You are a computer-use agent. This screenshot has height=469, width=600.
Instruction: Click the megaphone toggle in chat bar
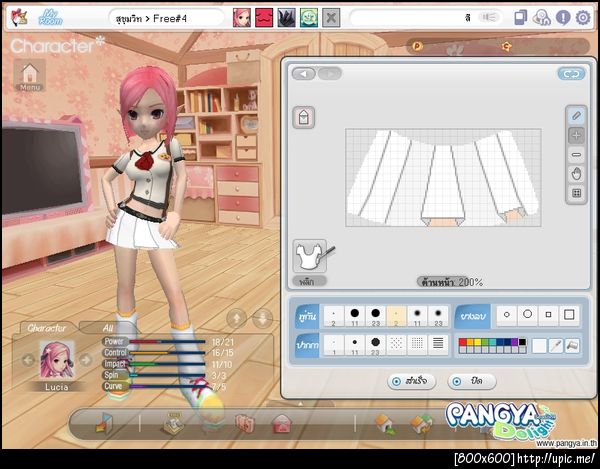pyautogui.click(x=489, y=18)
